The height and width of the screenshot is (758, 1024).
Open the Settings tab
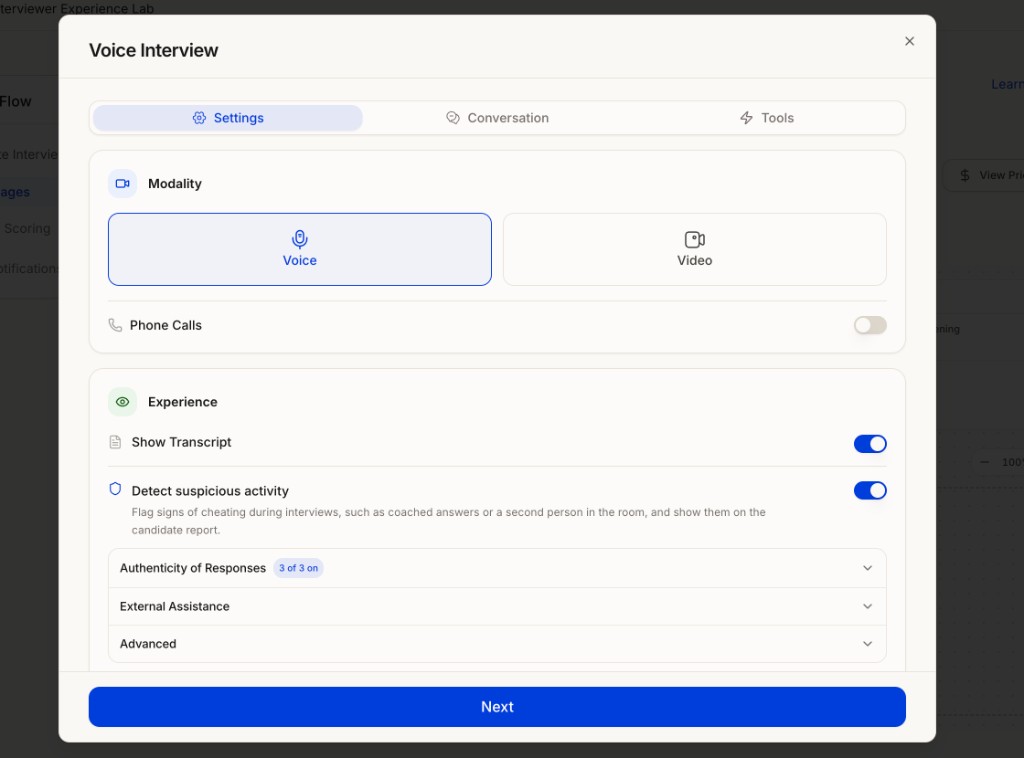click(x=228, y=118)
